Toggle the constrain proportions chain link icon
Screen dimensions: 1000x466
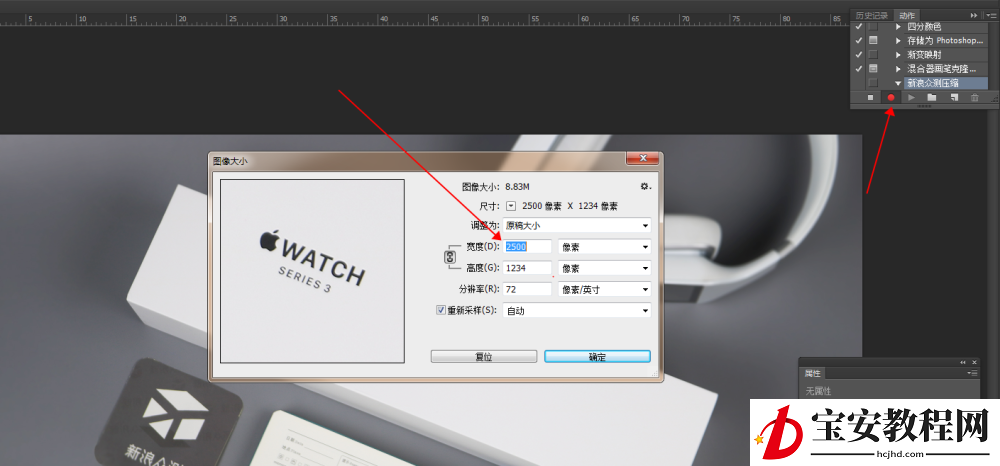450,257
